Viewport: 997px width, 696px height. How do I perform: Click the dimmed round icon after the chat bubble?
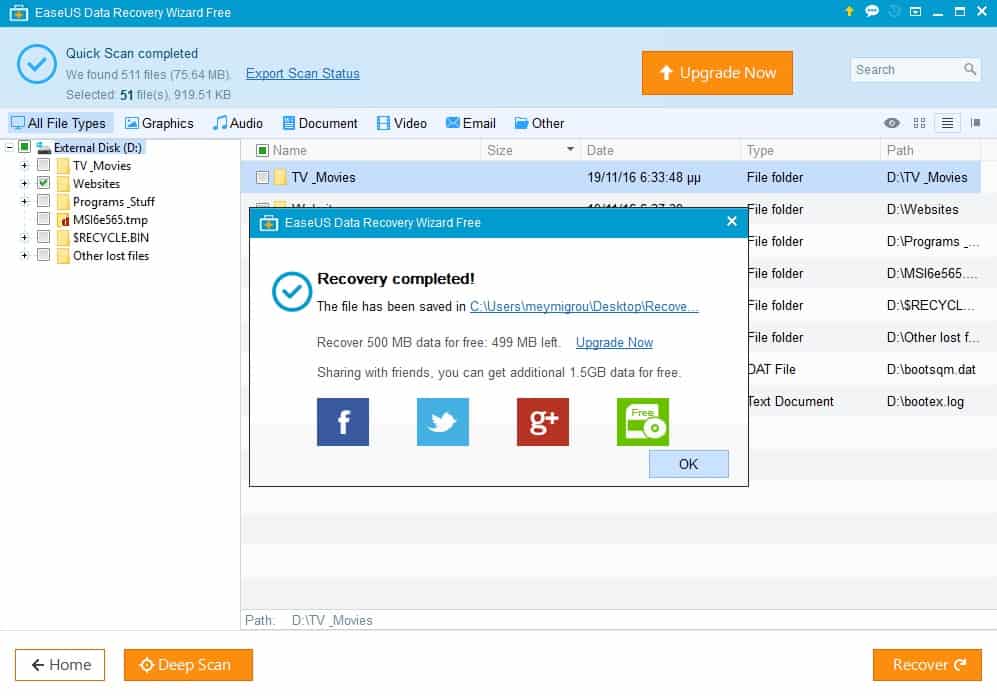[x=894, y=11]
